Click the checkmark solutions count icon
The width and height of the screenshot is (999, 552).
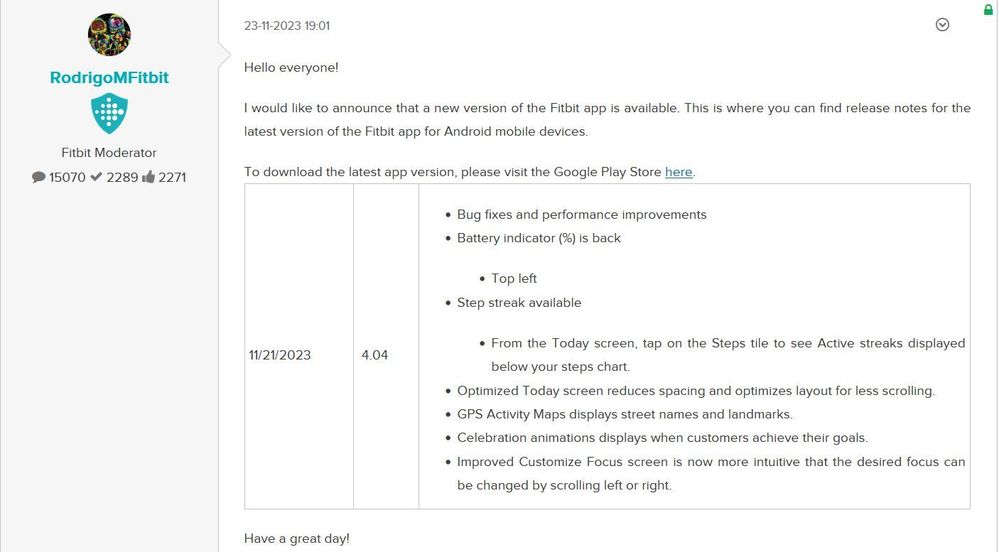[96, 177]
